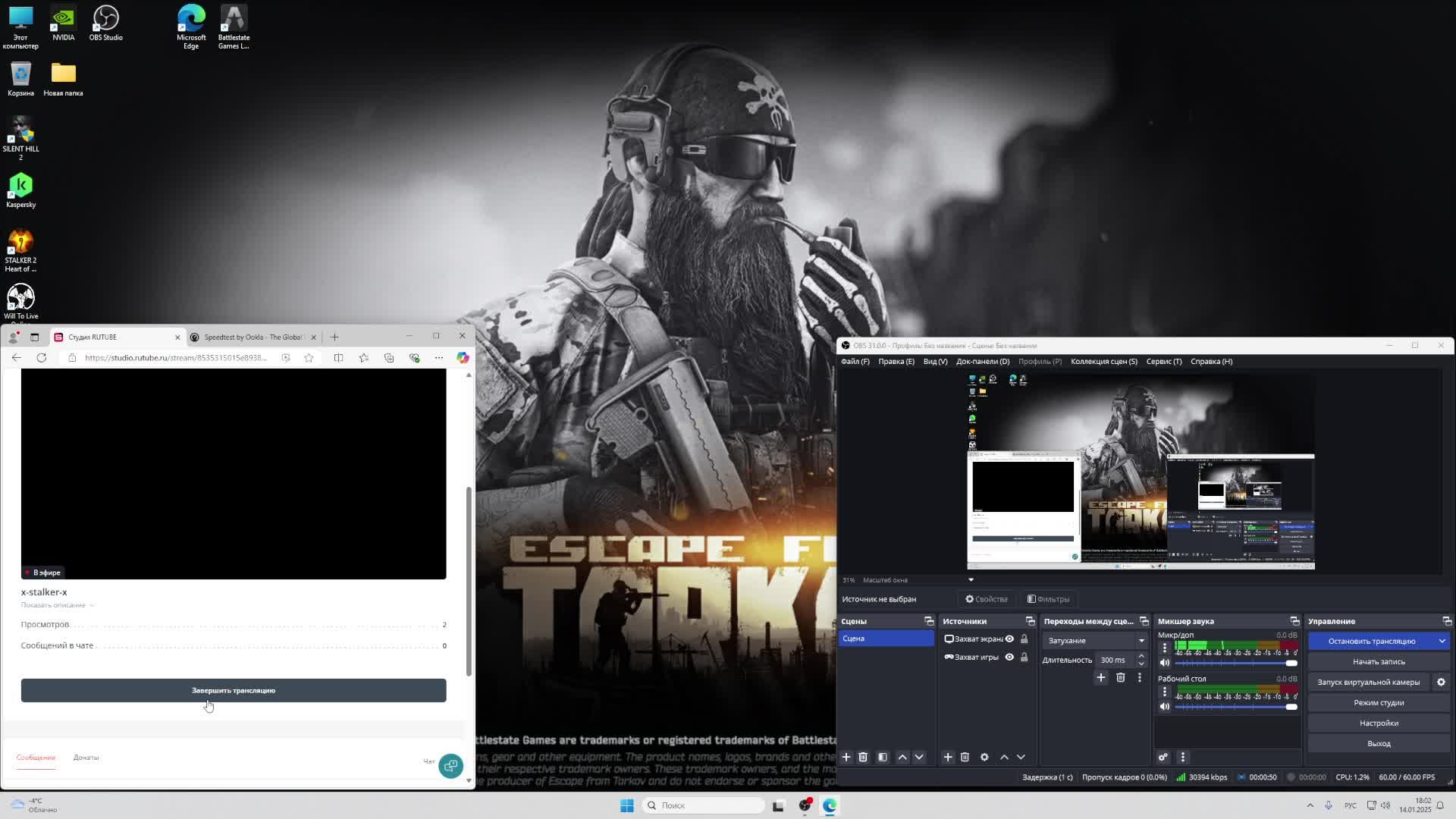
Task: Move scene down arrow in Scenes panel
Action: pos(919,757)
